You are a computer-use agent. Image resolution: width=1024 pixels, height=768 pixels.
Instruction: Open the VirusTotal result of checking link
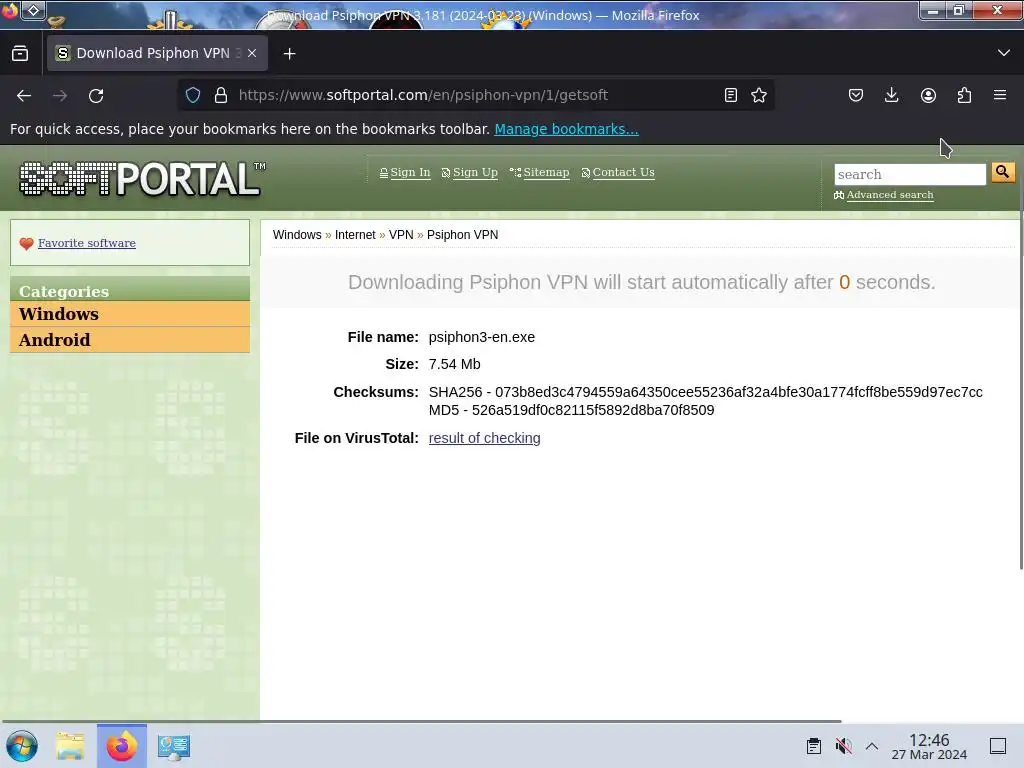click(x=485, y=438)
